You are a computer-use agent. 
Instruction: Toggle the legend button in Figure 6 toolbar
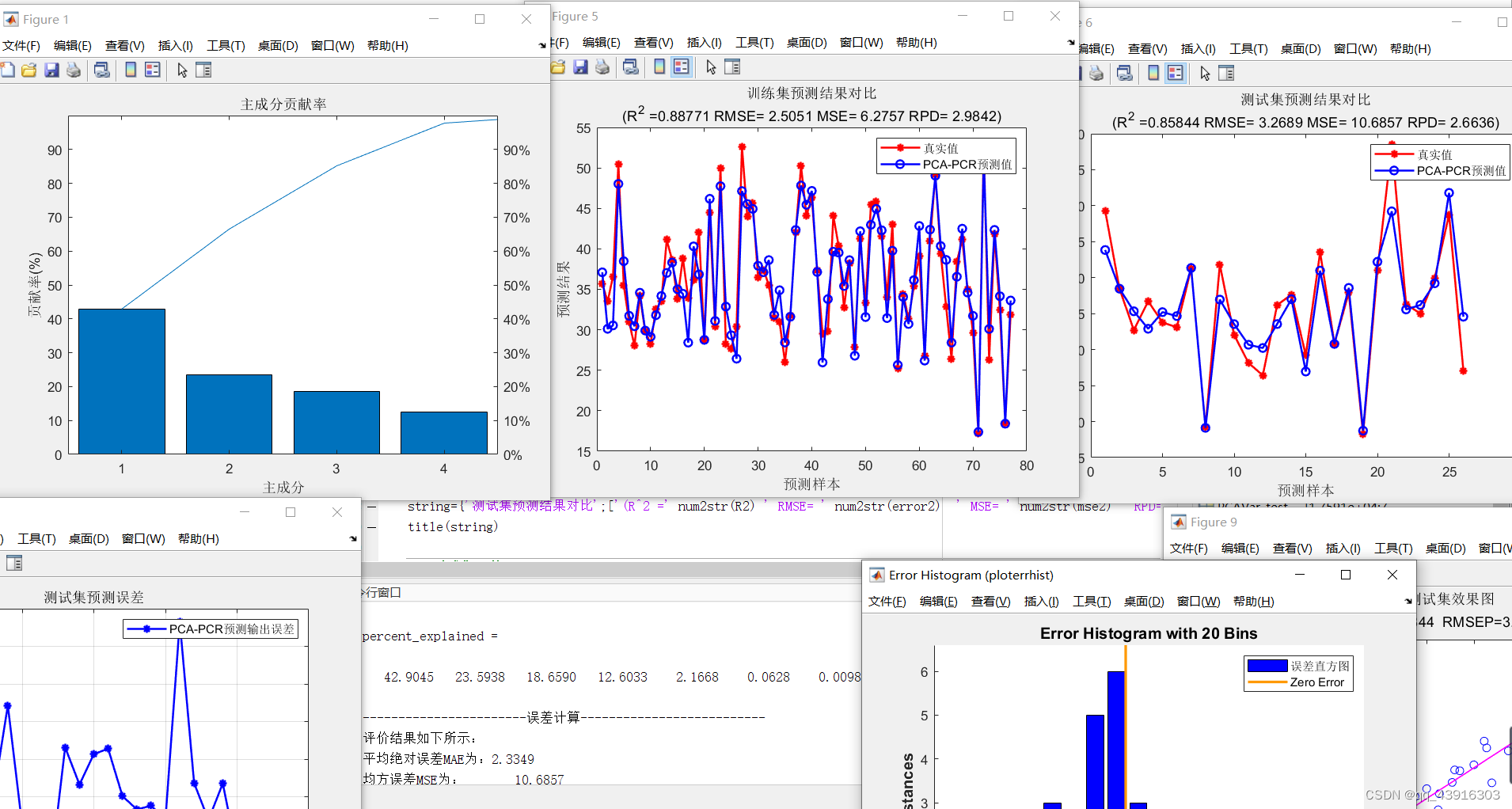(1176, 73)
